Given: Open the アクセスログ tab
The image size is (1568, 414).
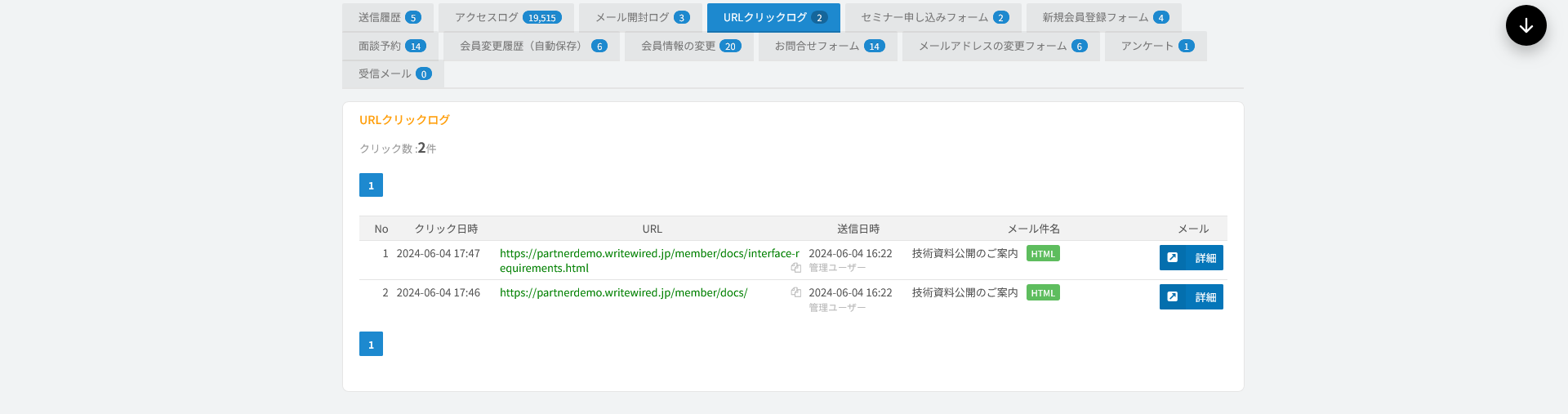Looking at the screenshot, I should 506,17.
